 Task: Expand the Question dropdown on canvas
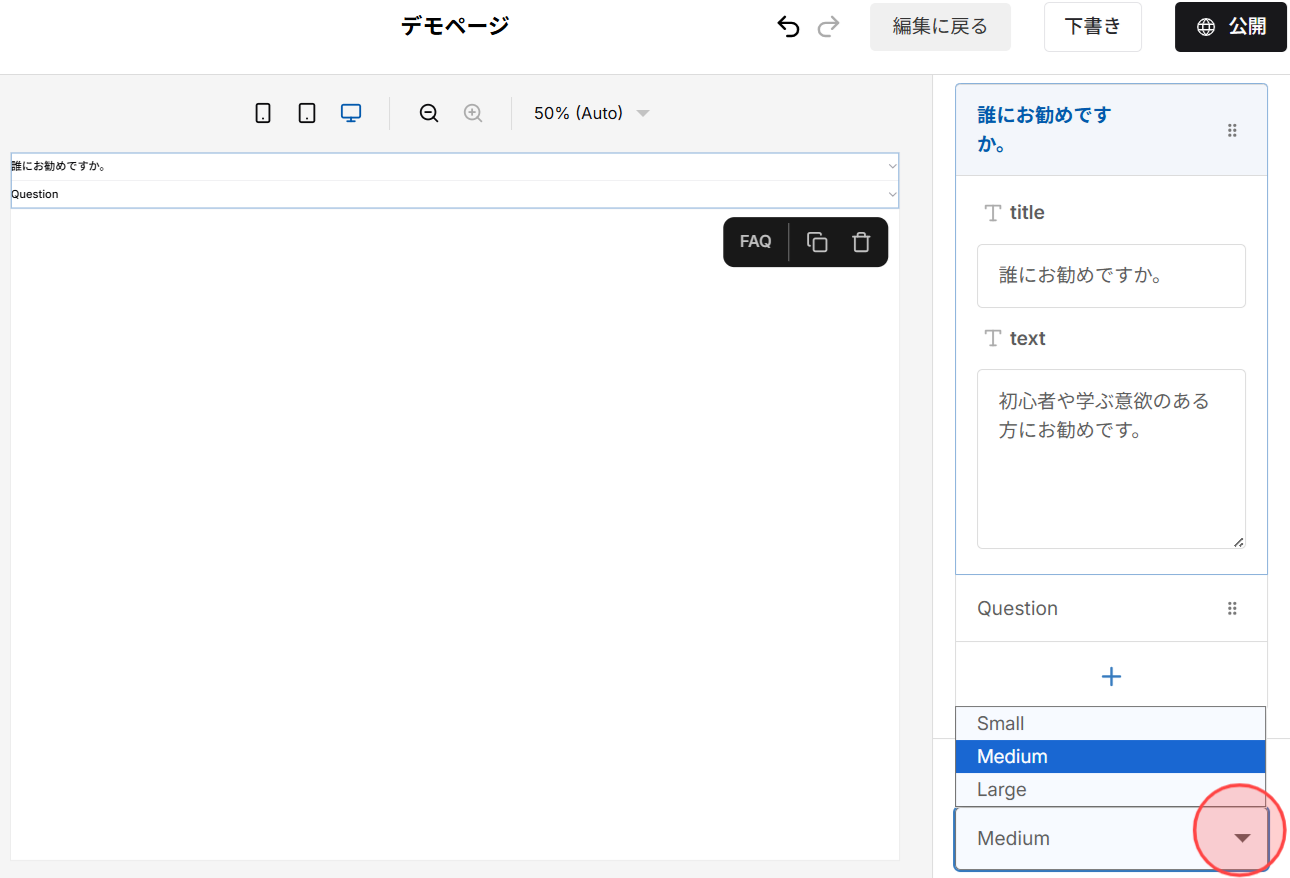891,194
